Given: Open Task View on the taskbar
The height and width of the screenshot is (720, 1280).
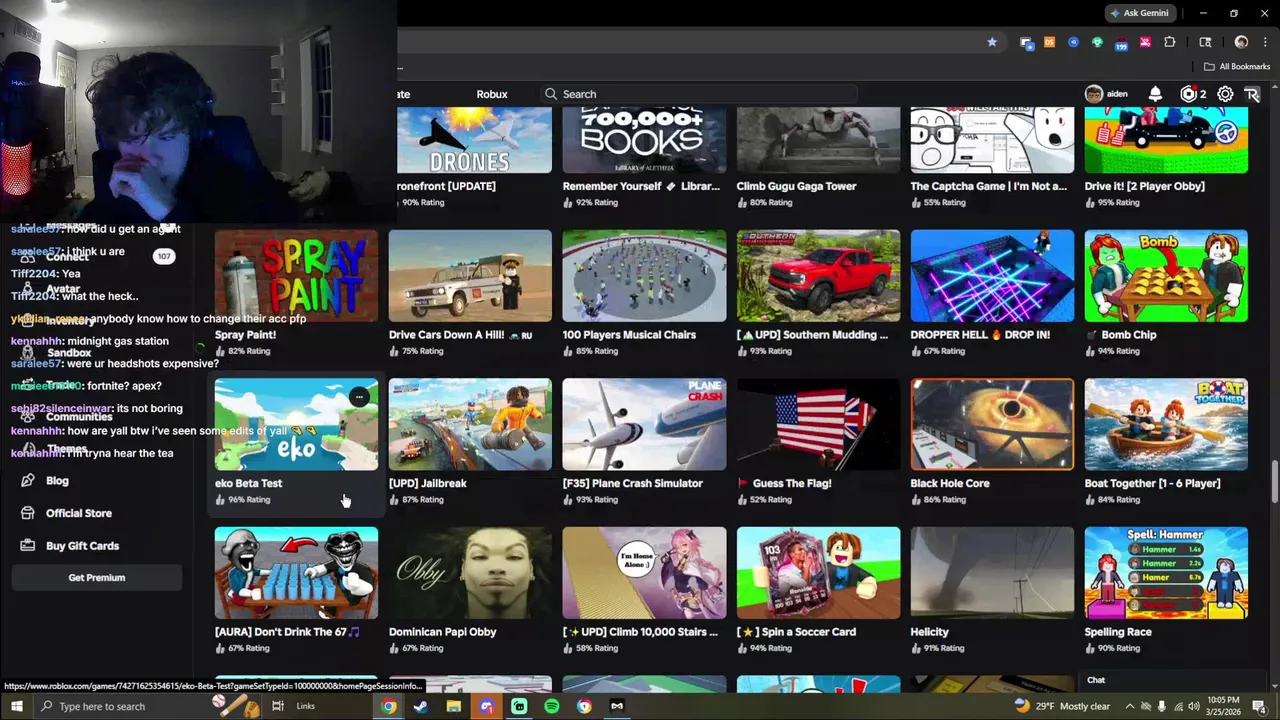Looking at the screenshot, I should (x=278, y=706).
